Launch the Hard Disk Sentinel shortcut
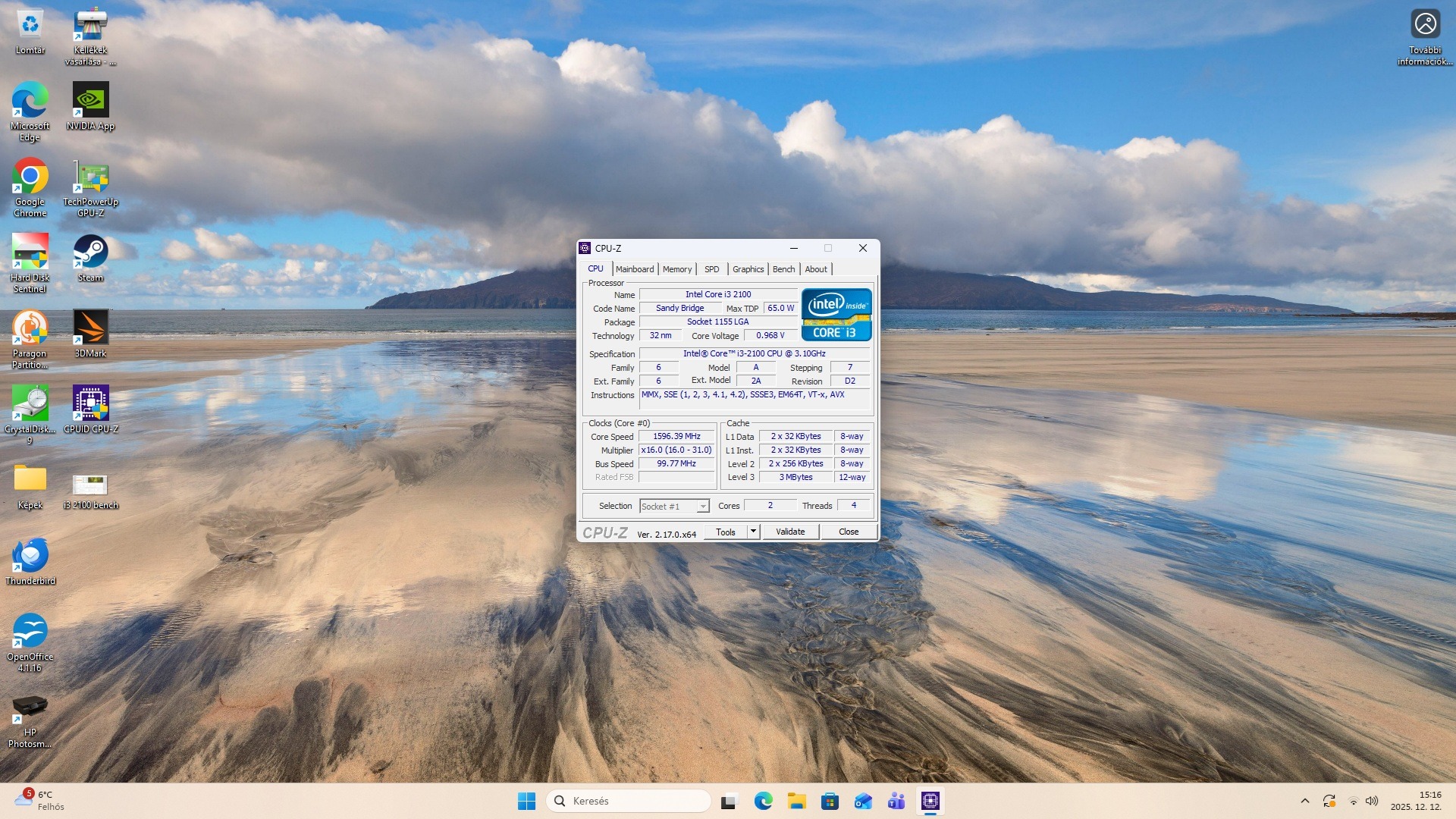This screenshot has height=819, width=1456. (x=30, y=253)
